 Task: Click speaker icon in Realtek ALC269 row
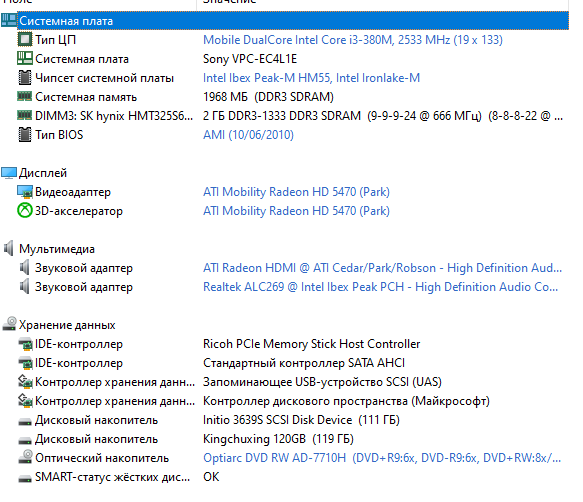click(x=25, y=286)
